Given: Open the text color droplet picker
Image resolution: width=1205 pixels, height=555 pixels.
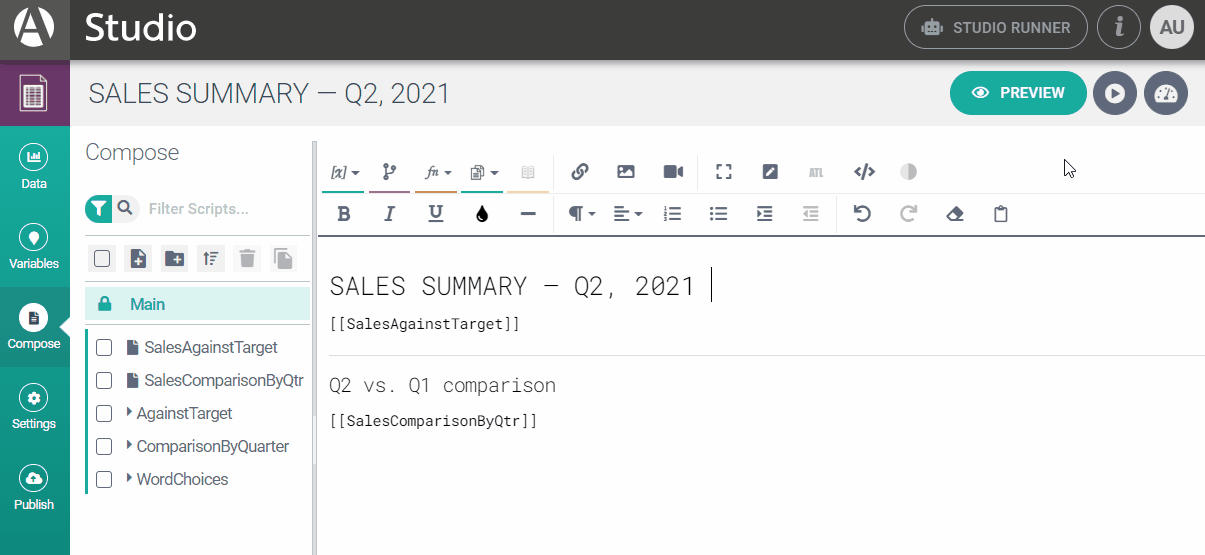Looking at the screenshot, I should click(x=482, y=213).
